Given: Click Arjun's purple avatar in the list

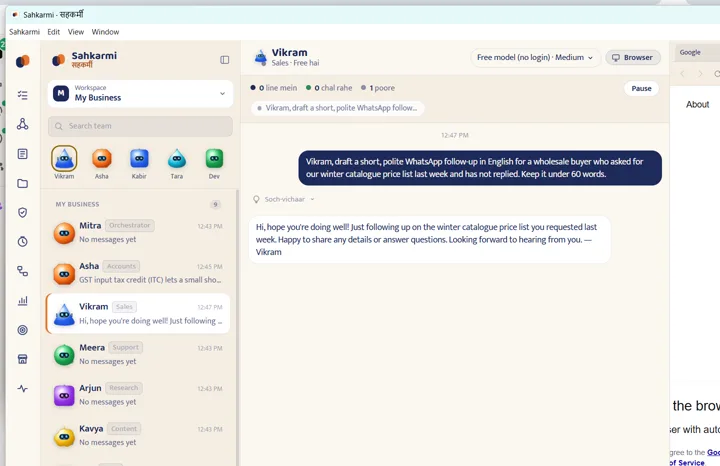Looking at the screenshot, I should [x=64, y=395].
